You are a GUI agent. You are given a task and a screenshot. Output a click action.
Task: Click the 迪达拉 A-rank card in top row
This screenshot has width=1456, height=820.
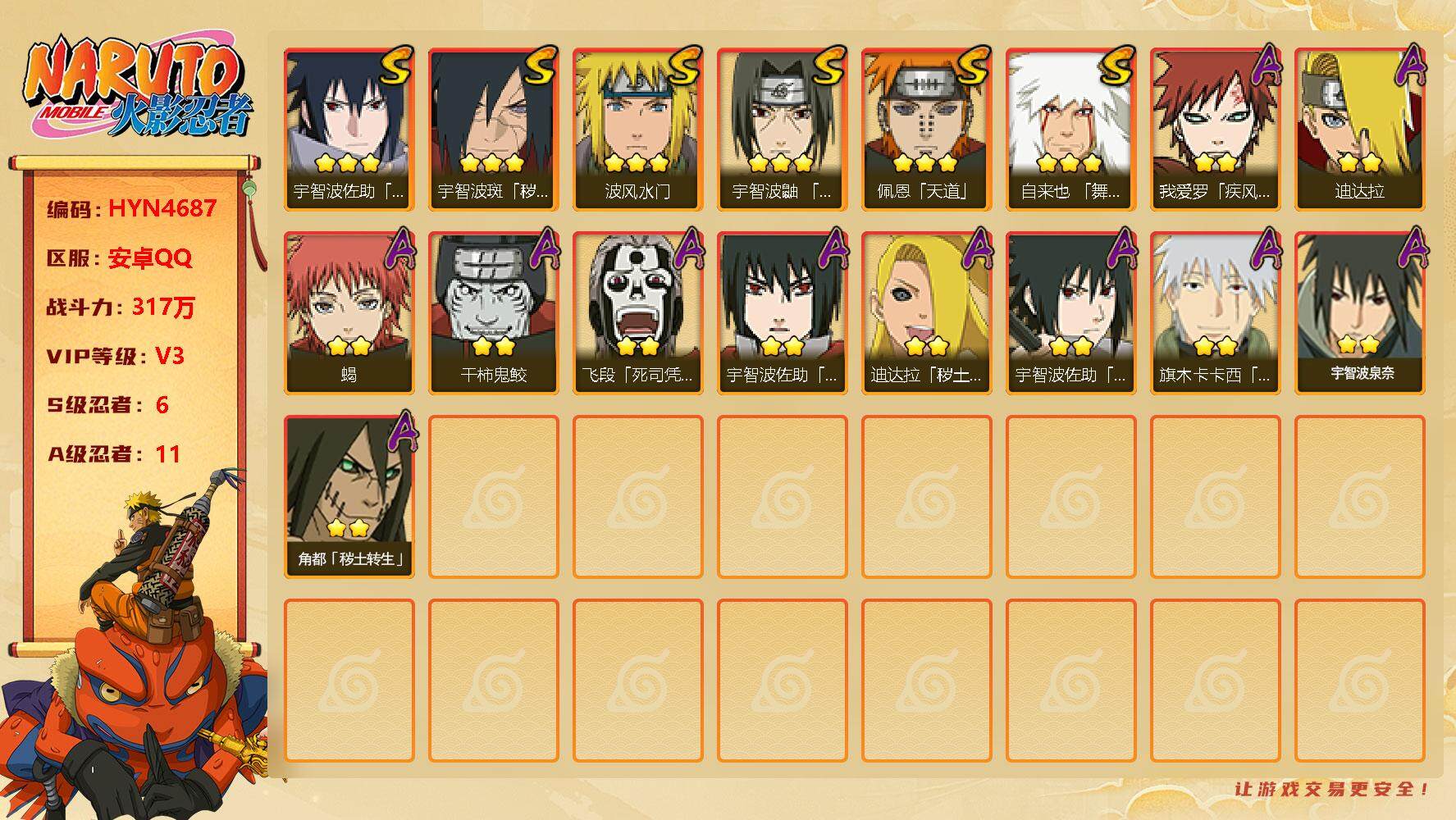click(x=1359, y=130)
